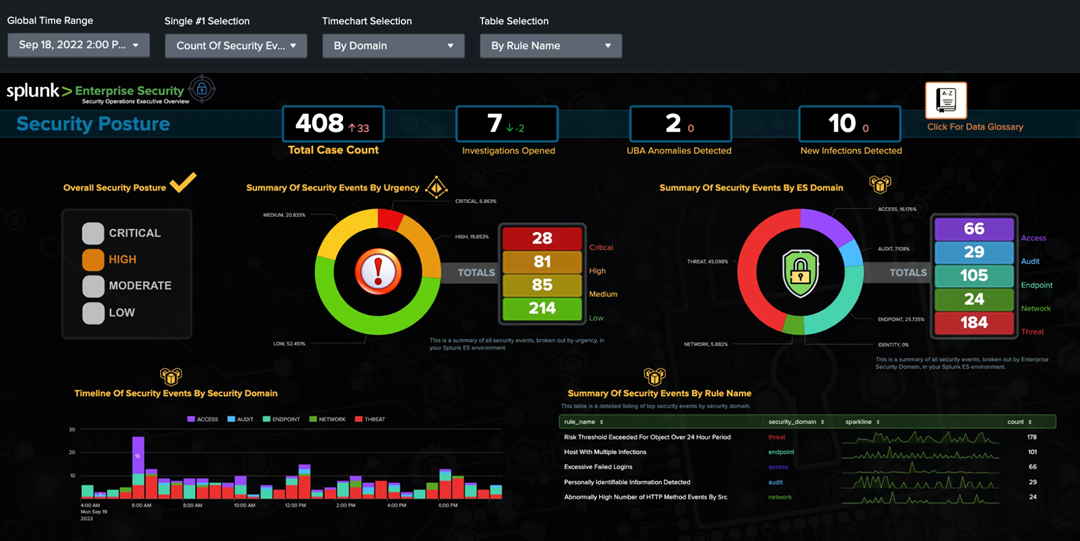Click the cube icon above ES Domain summary

[x=879, y=185]
